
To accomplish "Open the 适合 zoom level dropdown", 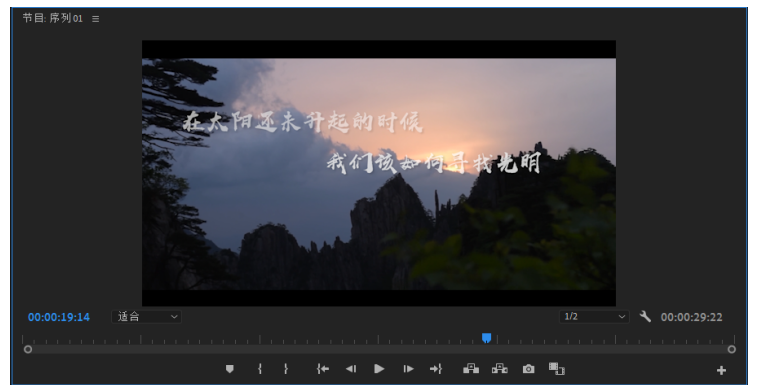I will coord(146,317).
